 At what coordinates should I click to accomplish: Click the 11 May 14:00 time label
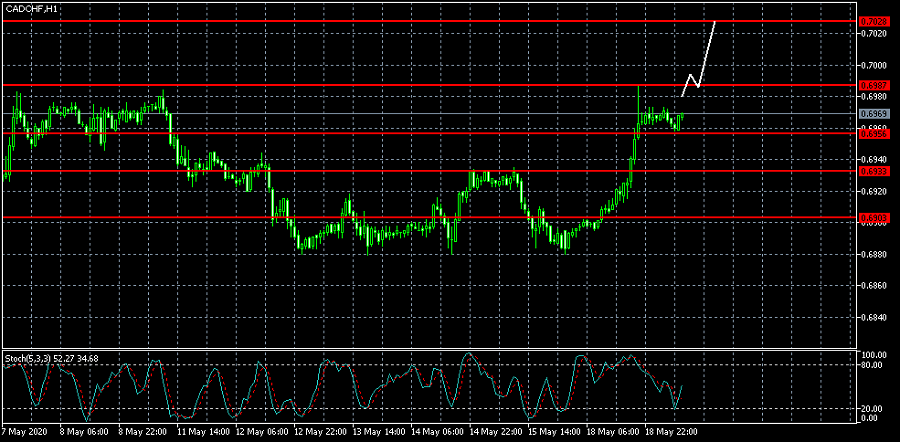(203, 433)
